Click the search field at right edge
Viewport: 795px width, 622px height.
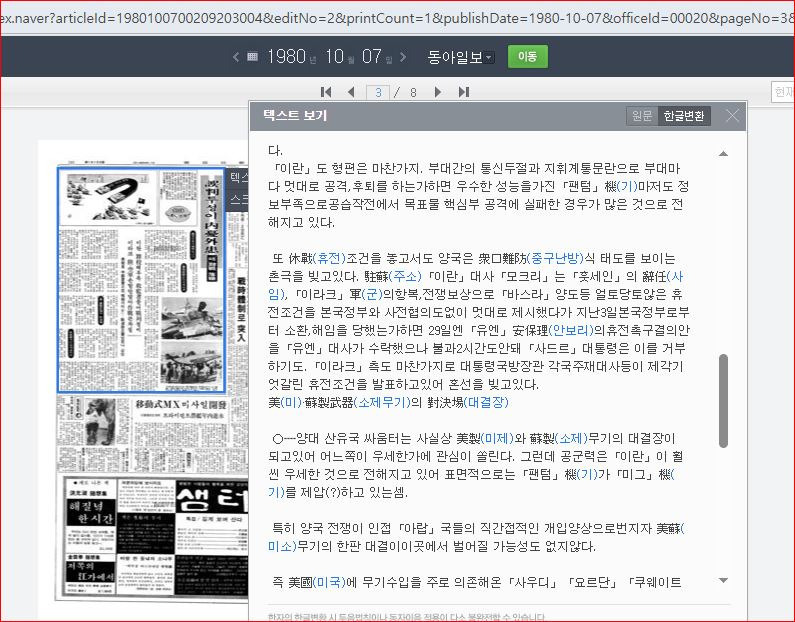coord(782,92)
